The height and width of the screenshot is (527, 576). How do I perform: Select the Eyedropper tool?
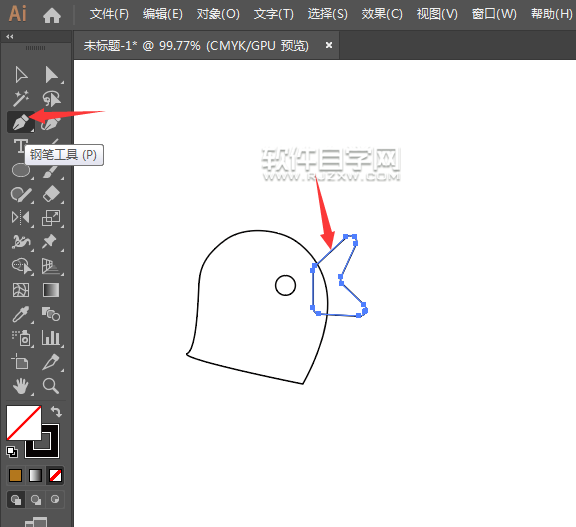point(21,314)
